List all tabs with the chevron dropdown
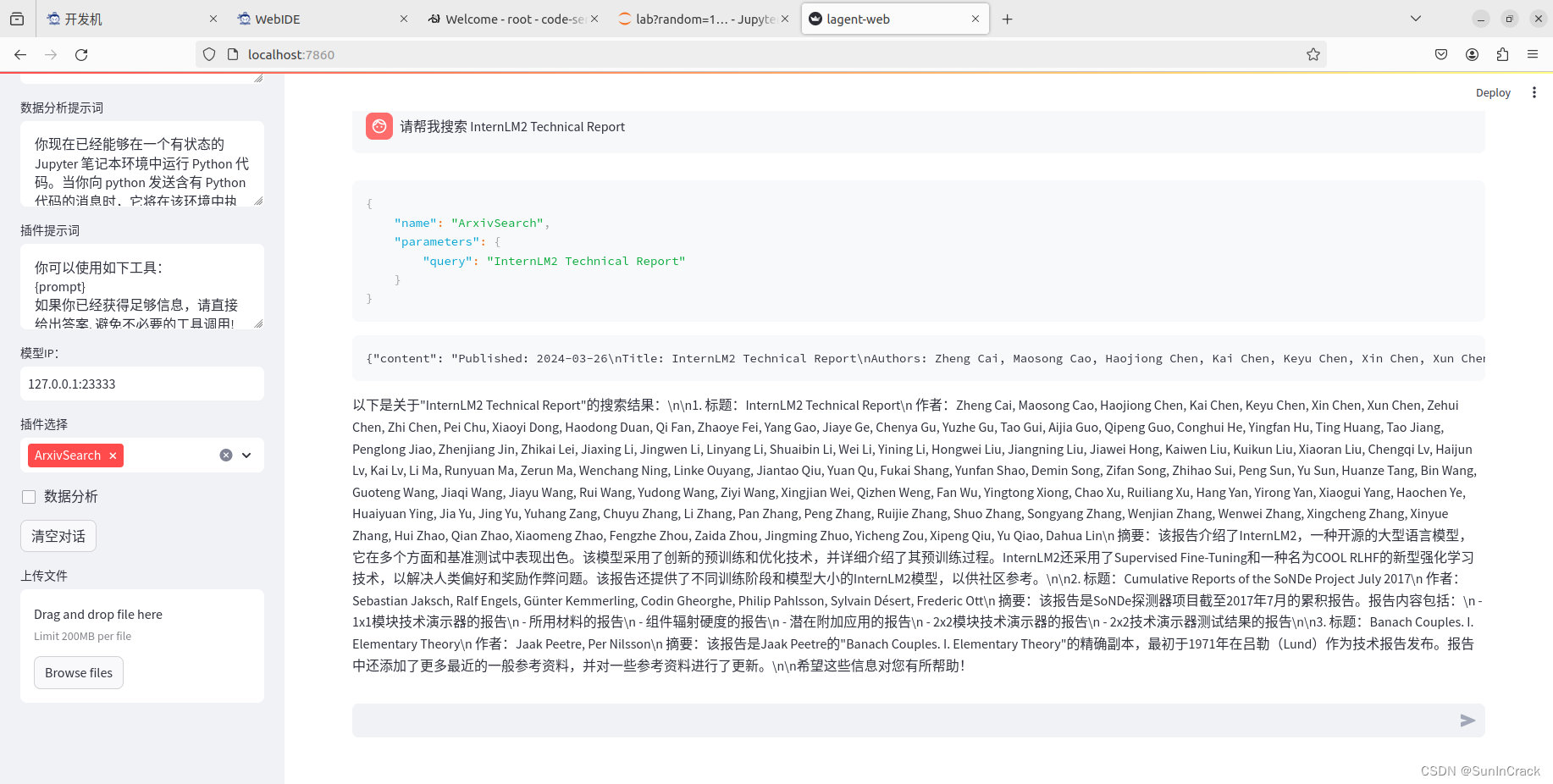The height and width of the screenshot is (784, 1553). (1415, 19)
